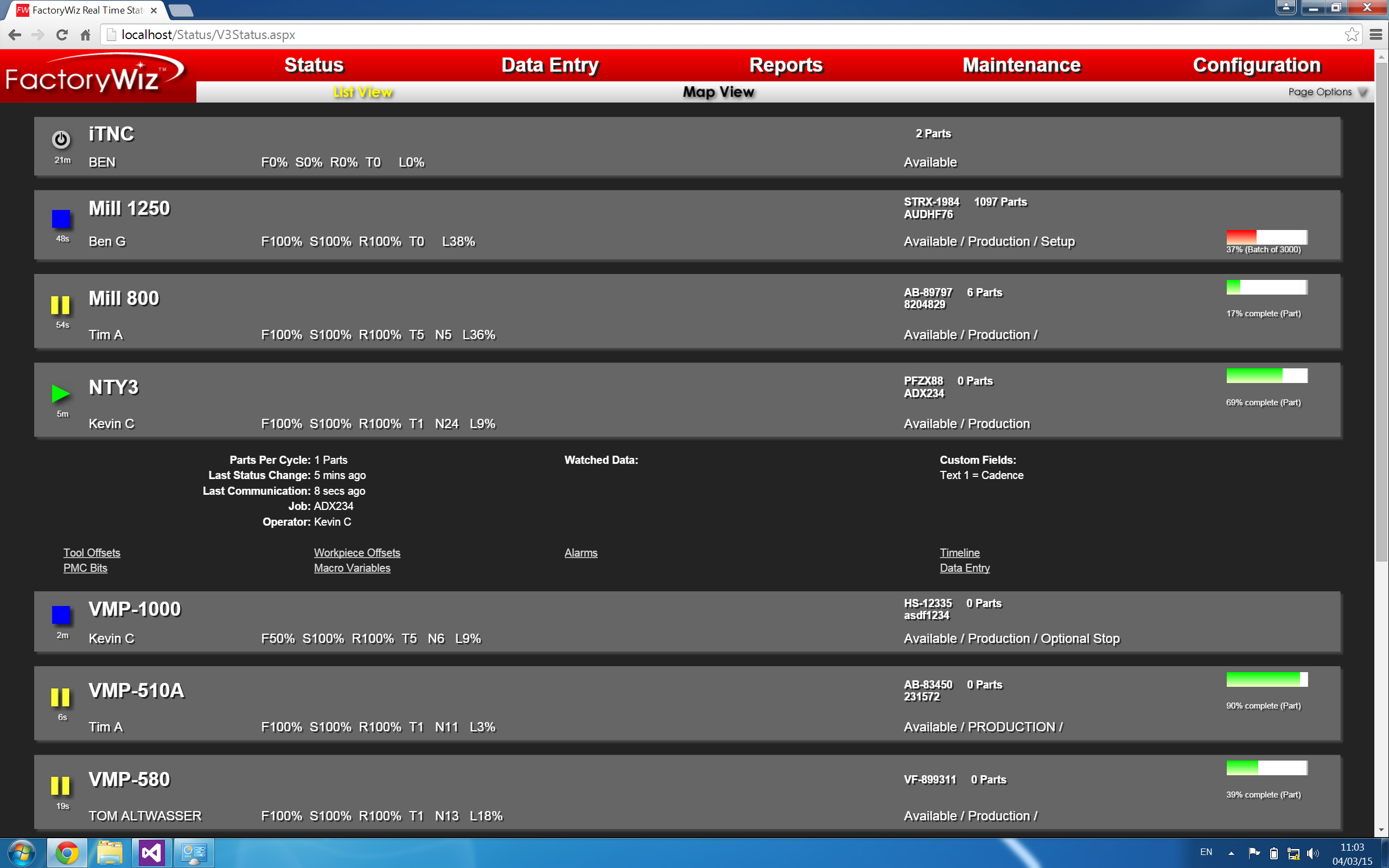The height and width of the screenshot is (868, 1389).
Task: Click the Action Center flag tray icon
Action: pos(1253,854)
